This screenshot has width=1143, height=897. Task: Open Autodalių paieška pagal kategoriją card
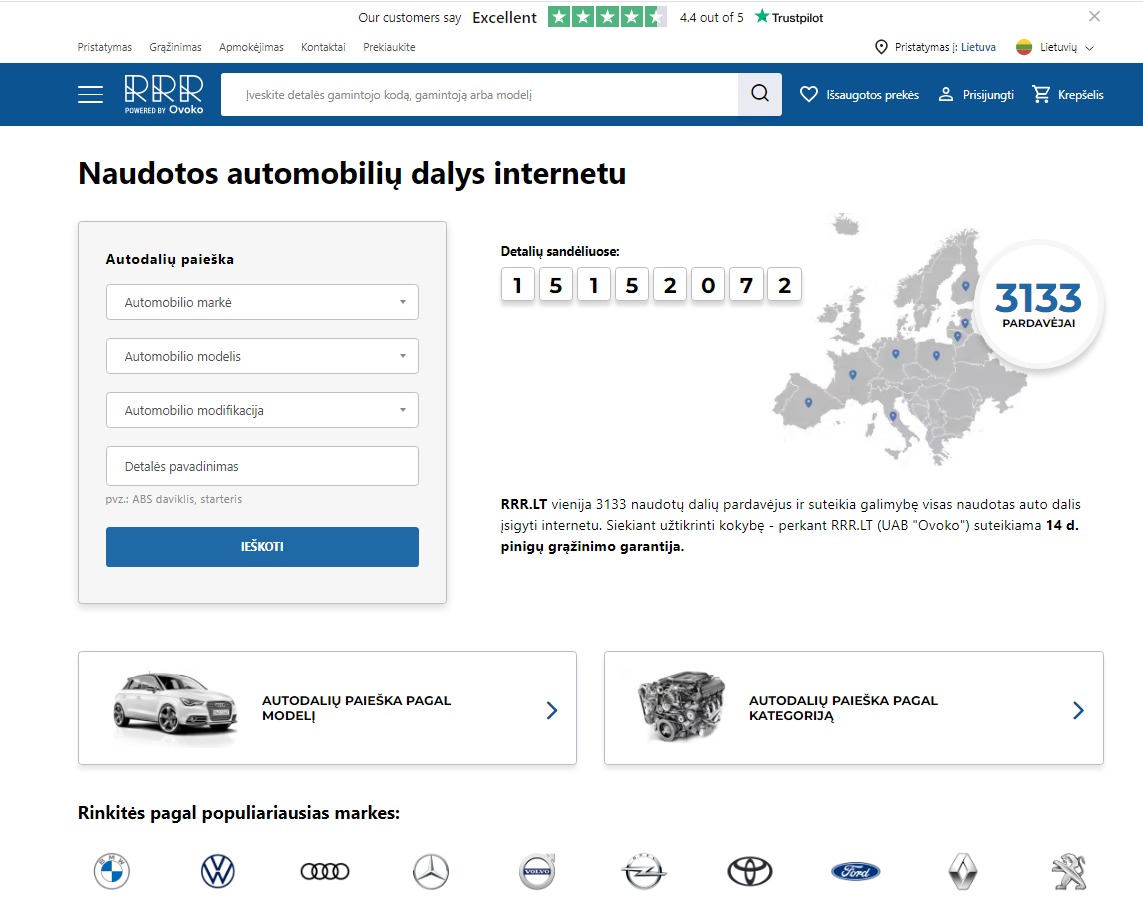click(854, 708)
